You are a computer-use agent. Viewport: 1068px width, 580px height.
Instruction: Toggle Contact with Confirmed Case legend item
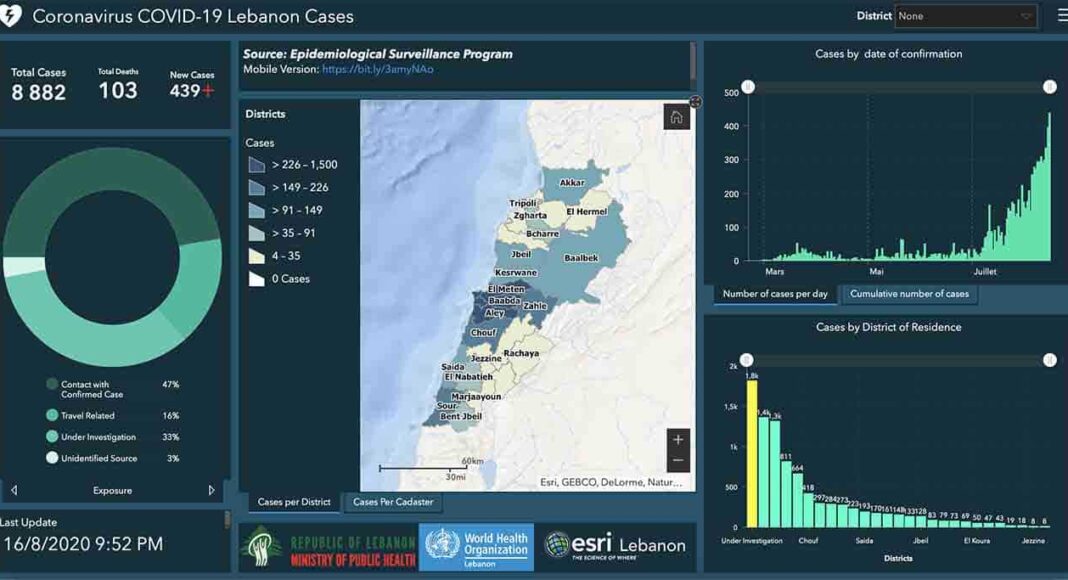coord(52,384)
